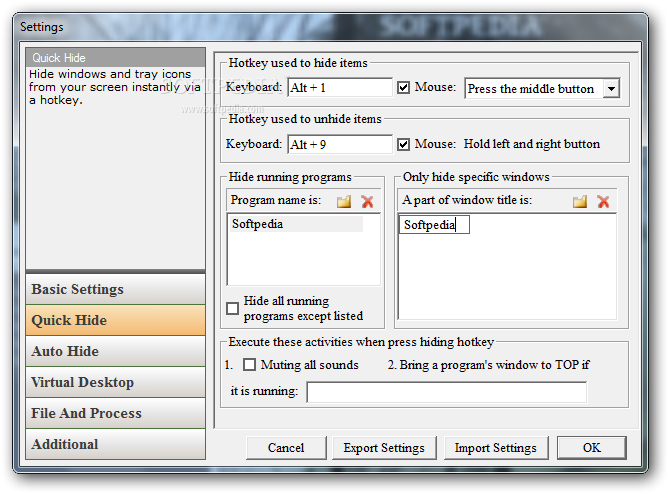Select Quick Hide section
Image resolution: width=669 pixels, height=494 pixels.
pyautogui.click(x=115, y=320)
